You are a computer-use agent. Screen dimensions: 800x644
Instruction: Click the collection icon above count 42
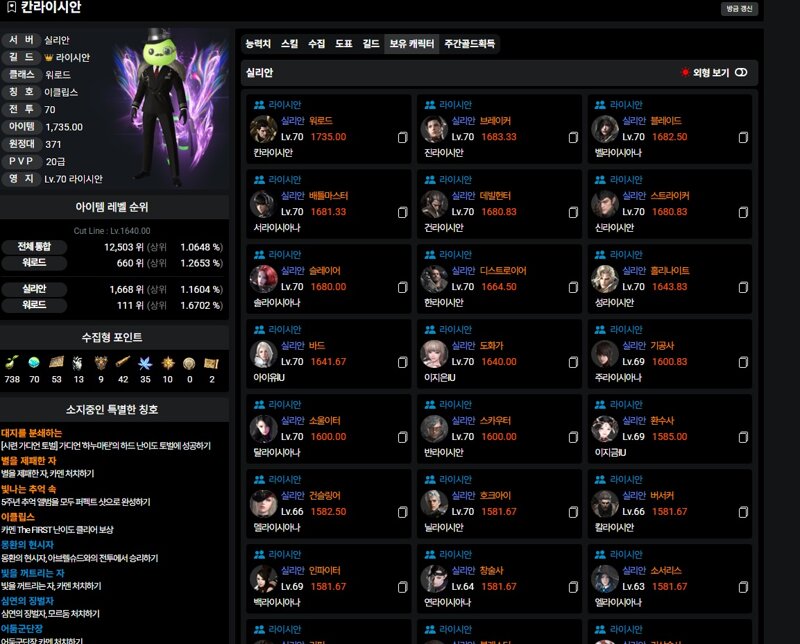click(x=123, y=362)
